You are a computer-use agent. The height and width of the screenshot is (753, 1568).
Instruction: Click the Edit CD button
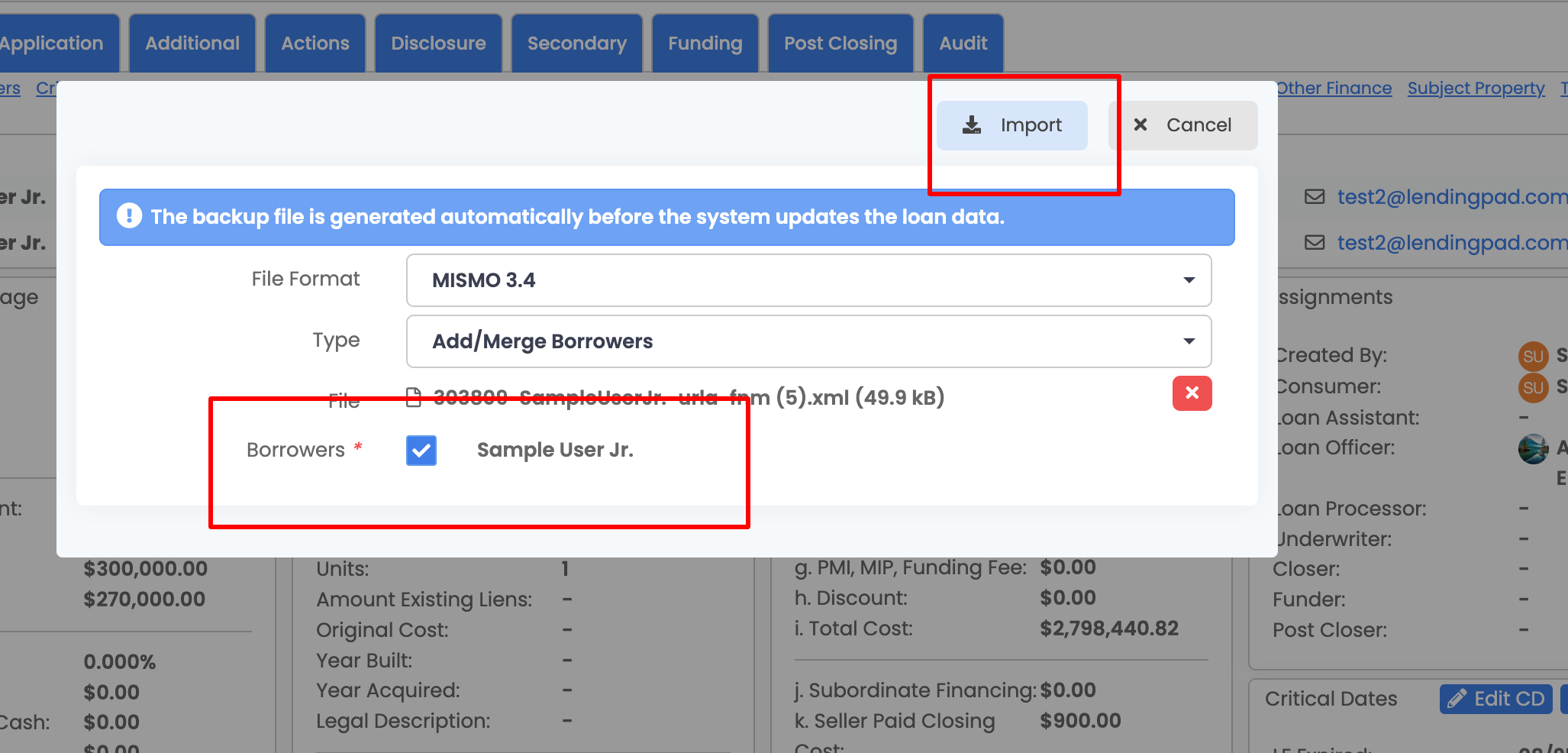[x=1495, y=699]
